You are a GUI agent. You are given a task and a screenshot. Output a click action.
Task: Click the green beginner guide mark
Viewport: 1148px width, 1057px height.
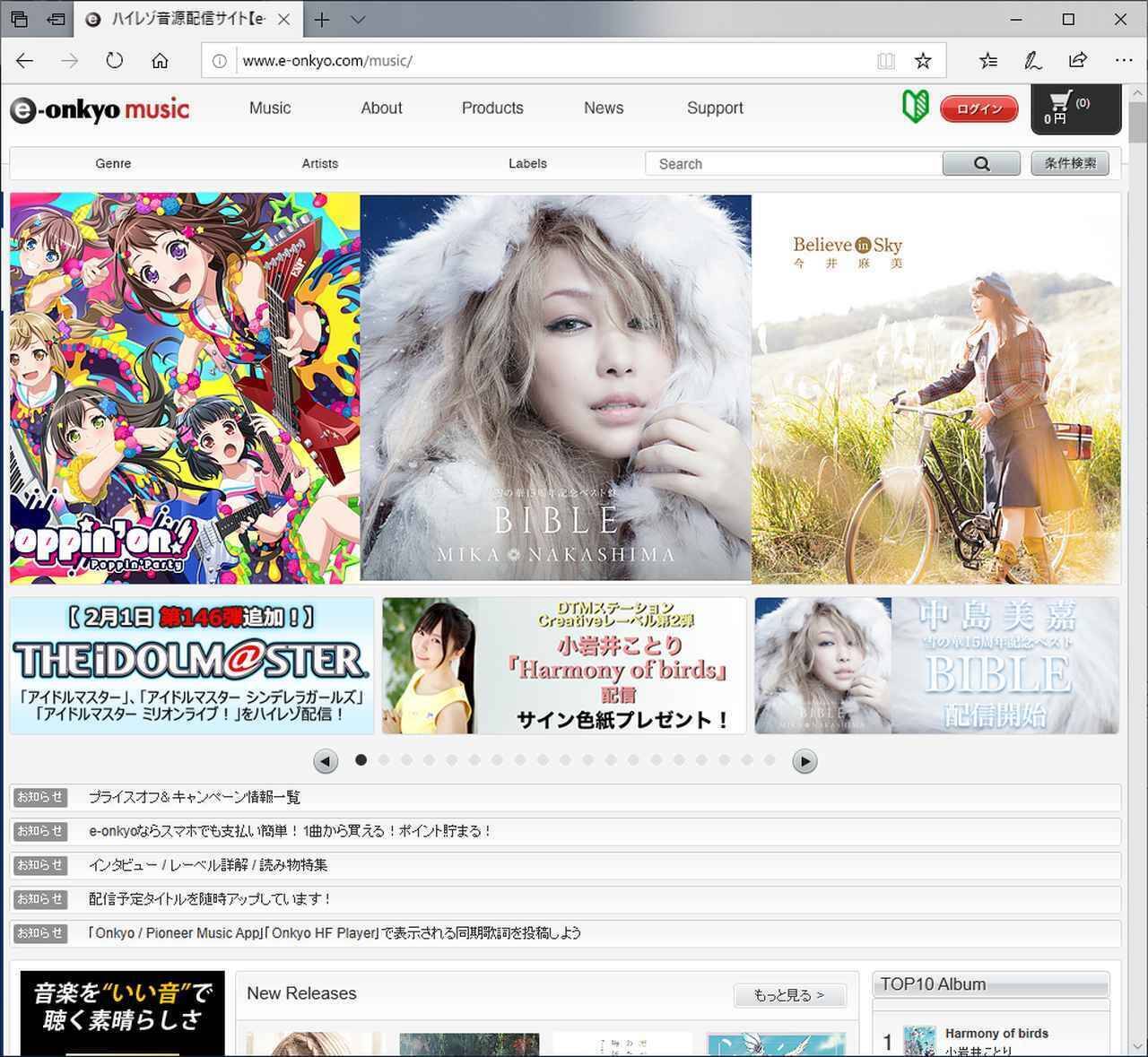click(x=915, y=108)
